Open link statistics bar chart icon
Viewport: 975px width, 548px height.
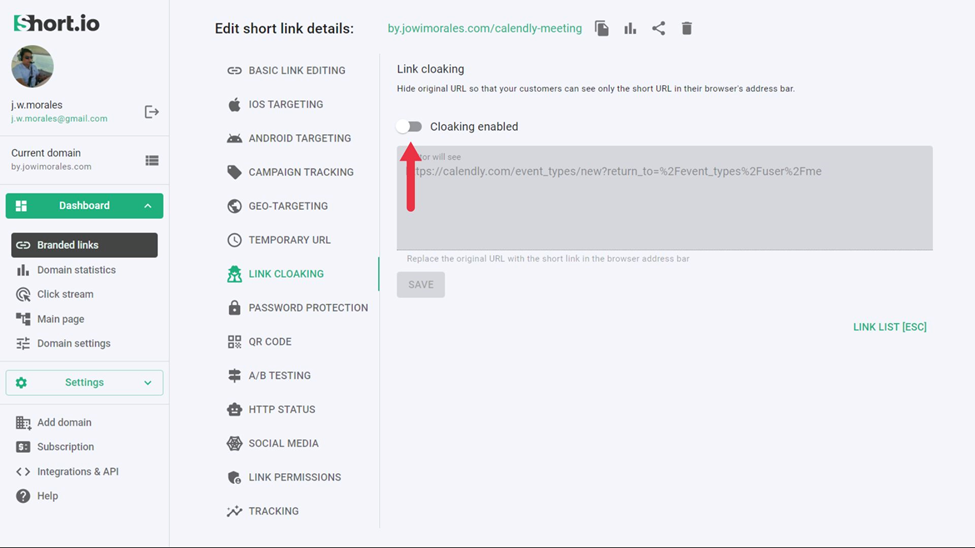click(x=630, y=29)
